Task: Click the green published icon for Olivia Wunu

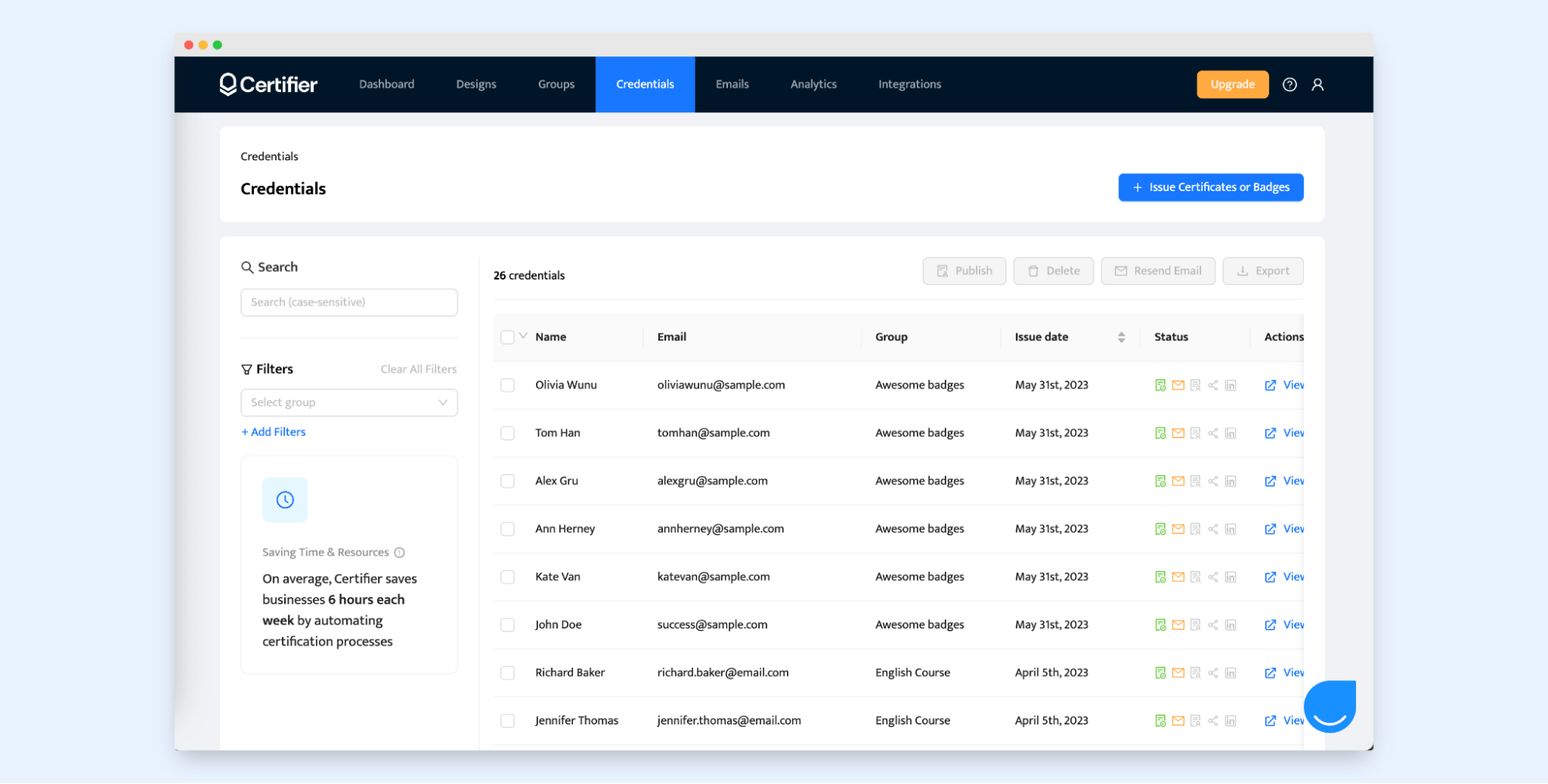Action: click(1160, 385)
